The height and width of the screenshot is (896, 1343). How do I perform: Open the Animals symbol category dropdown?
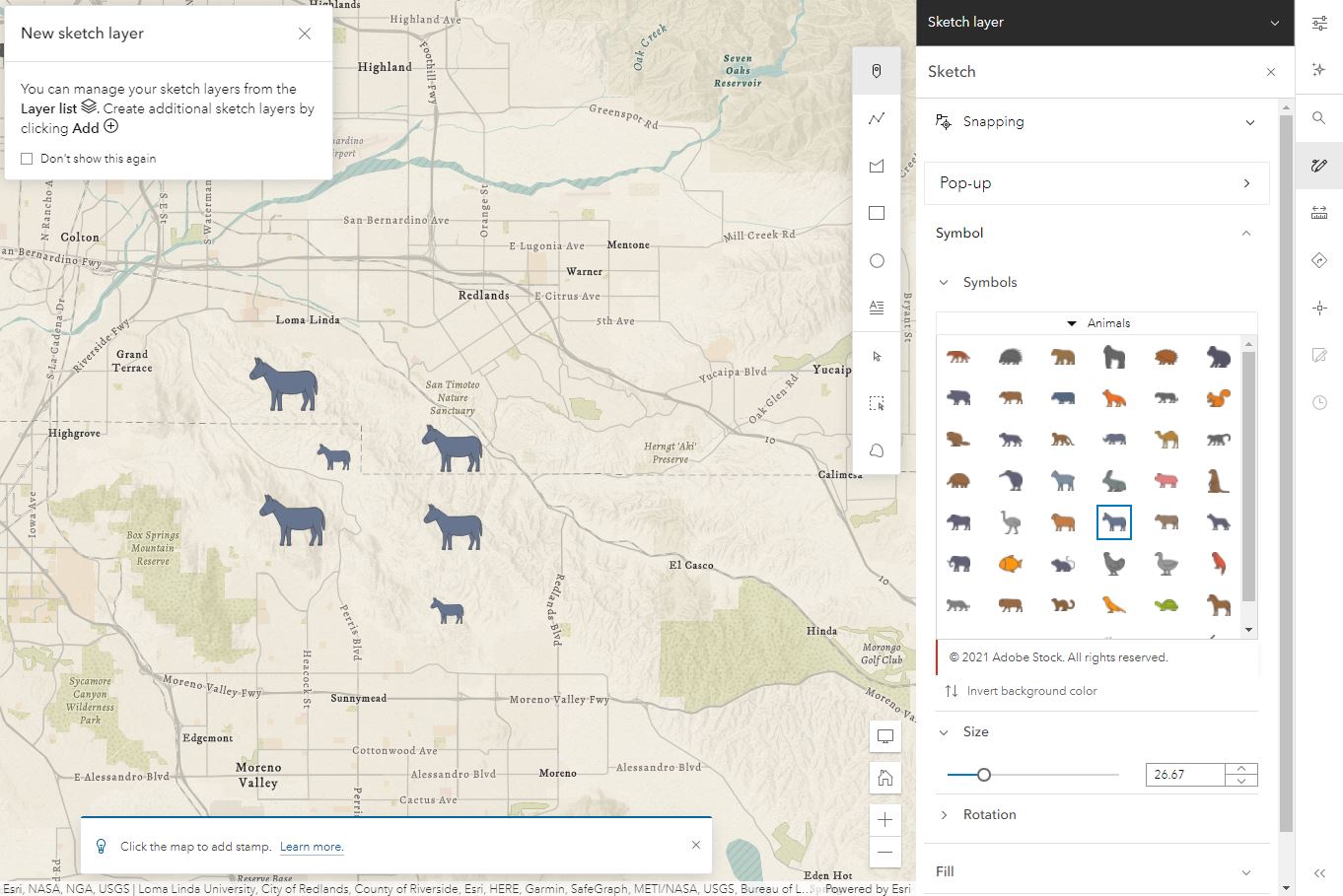1097,322
